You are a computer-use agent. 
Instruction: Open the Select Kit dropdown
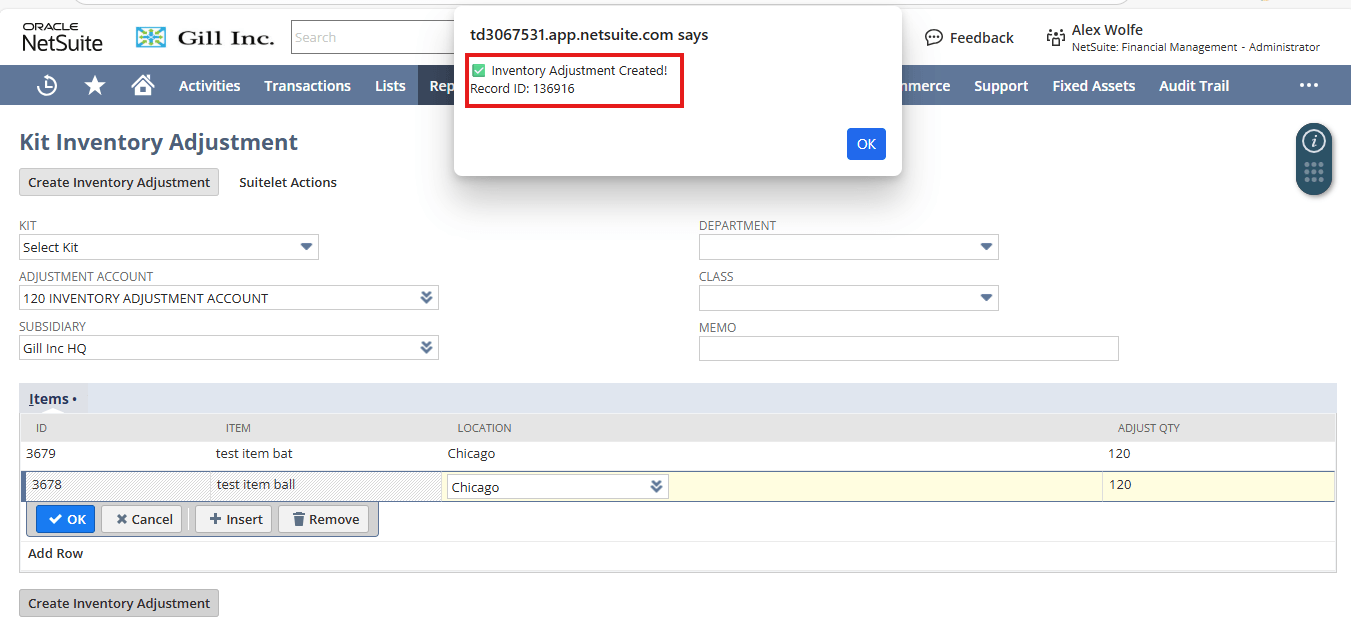click(306, 247)
